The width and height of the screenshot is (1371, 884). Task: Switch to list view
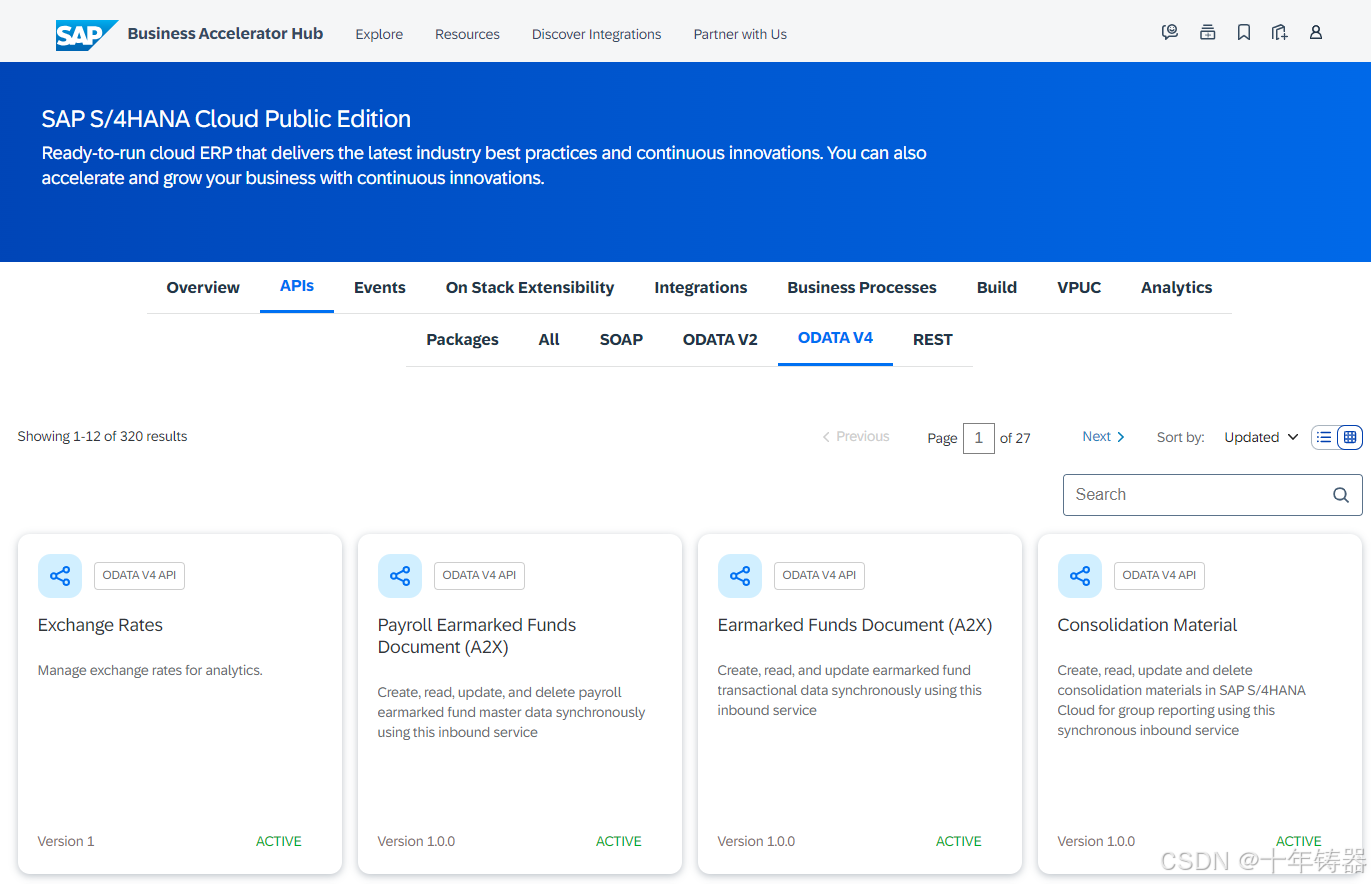[1324, 437]
